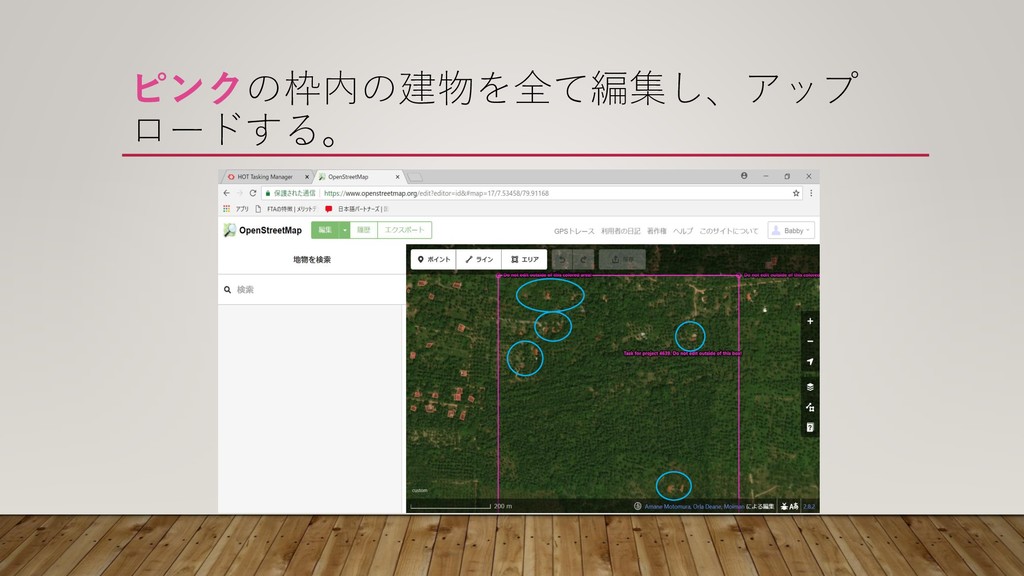Click the OpenStreetMap logo

click(263, 230)
